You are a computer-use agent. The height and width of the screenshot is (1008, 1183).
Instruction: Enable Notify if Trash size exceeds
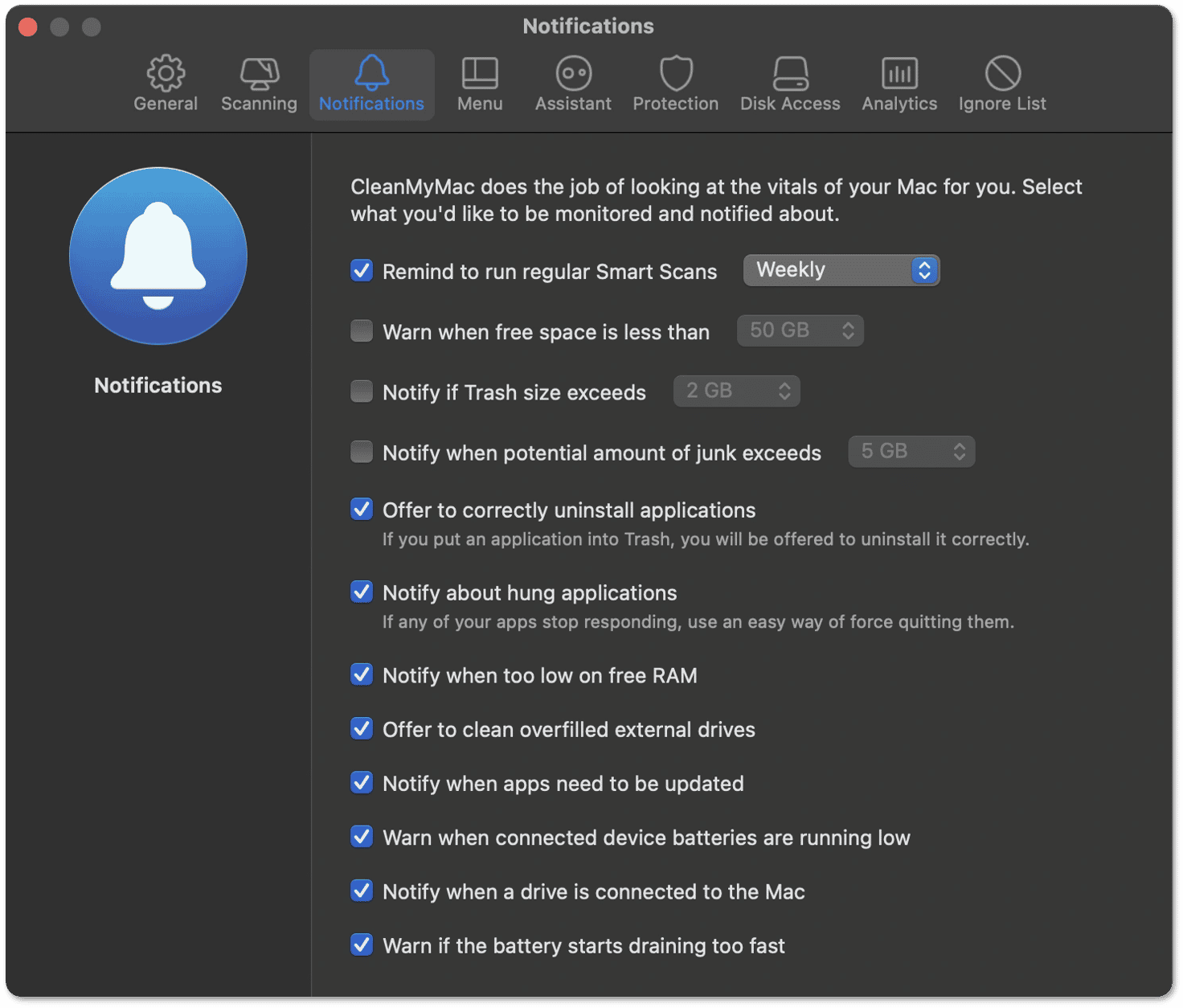pyautogui.click(x=362, y=391)
